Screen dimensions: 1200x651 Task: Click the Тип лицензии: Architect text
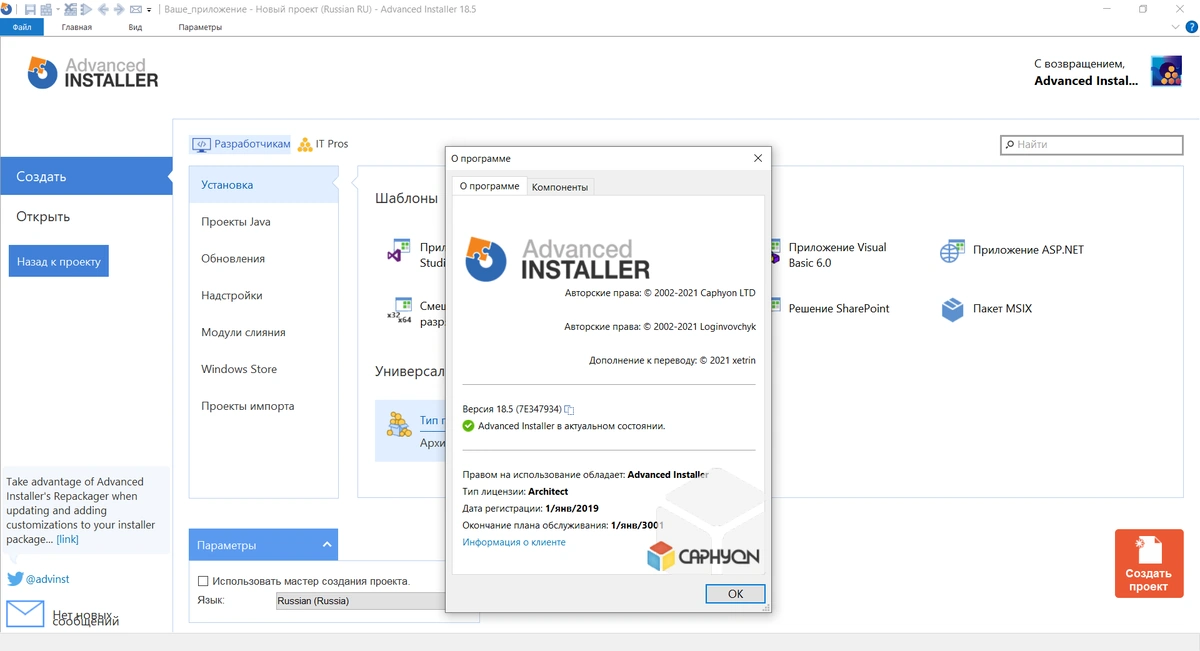(515, 491)
